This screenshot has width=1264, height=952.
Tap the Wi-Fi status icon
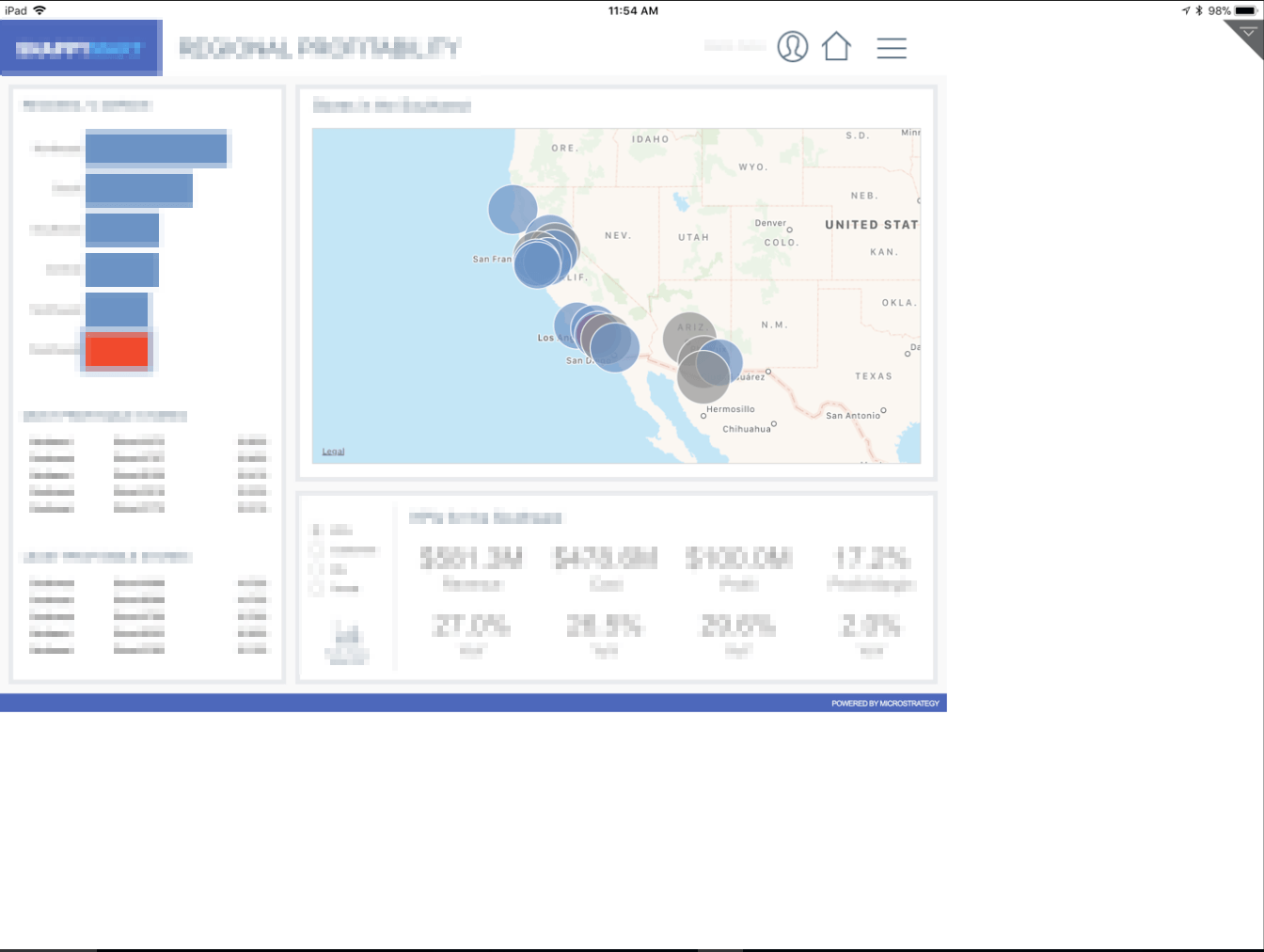(x=39, y=10)
